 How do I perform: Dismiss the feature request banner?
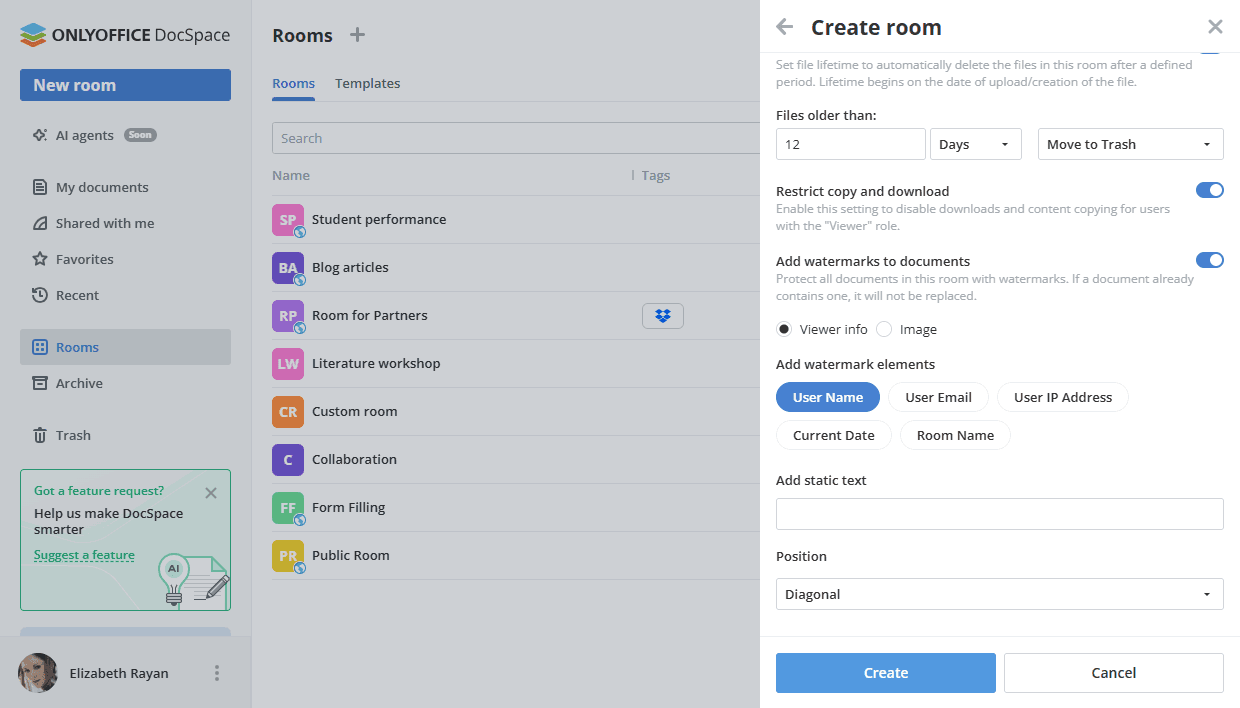click(x=210, y=492)
